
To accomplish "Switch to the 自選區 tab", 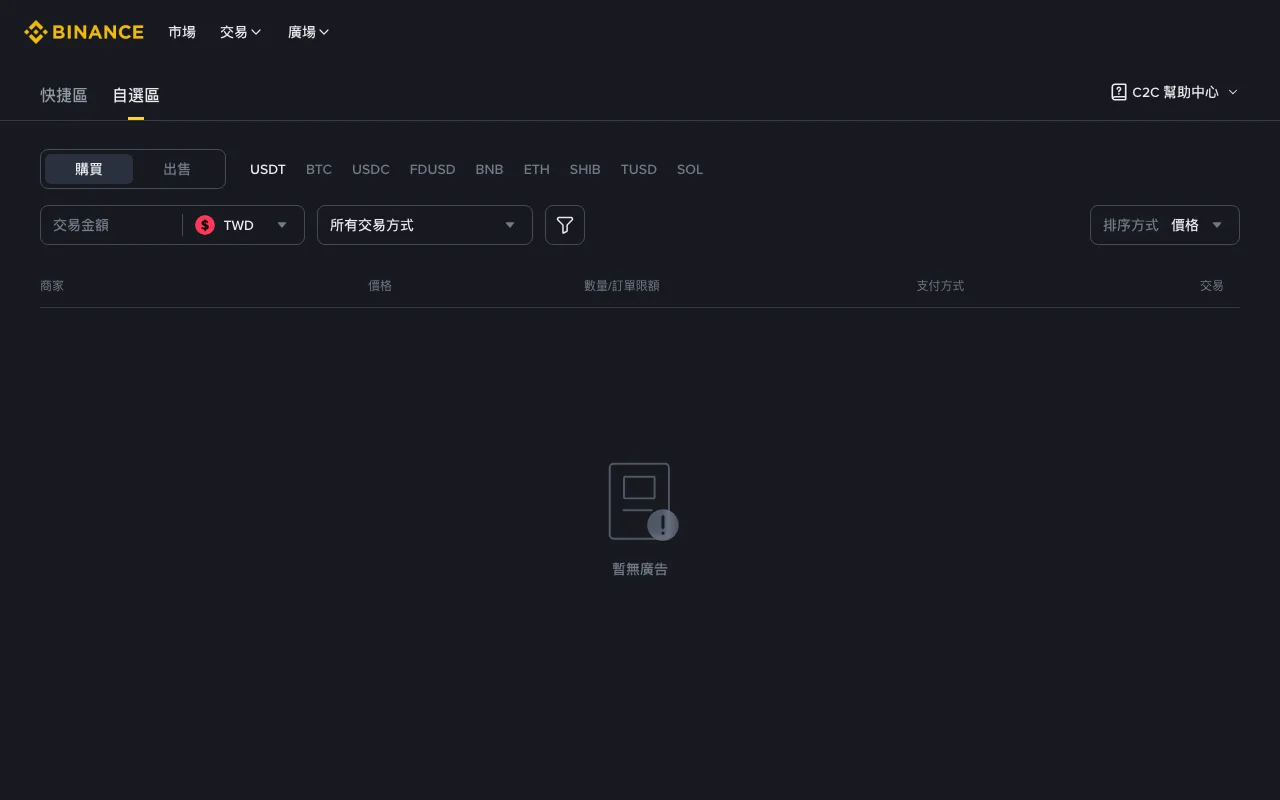I will tap(136, 95).
